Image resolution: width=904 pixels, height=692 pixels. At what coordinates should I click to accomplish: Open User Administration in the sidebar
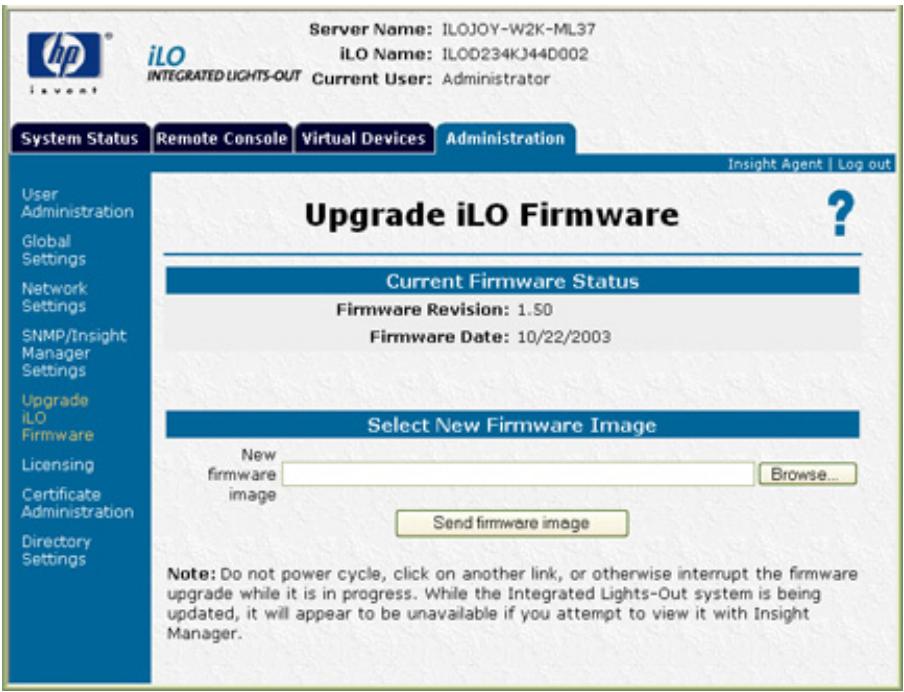pyautogui.click(x=77, y=203)
